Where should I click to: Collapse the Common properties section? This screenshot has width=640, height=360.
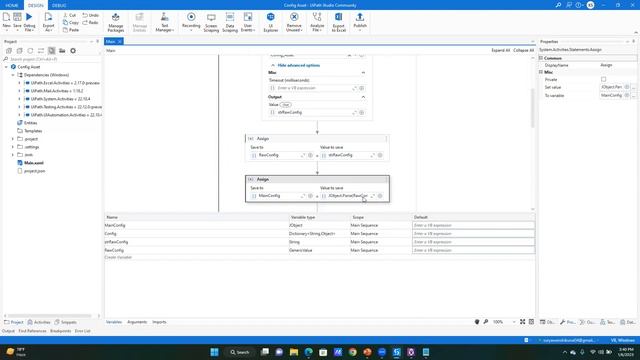tap(541, 58)
